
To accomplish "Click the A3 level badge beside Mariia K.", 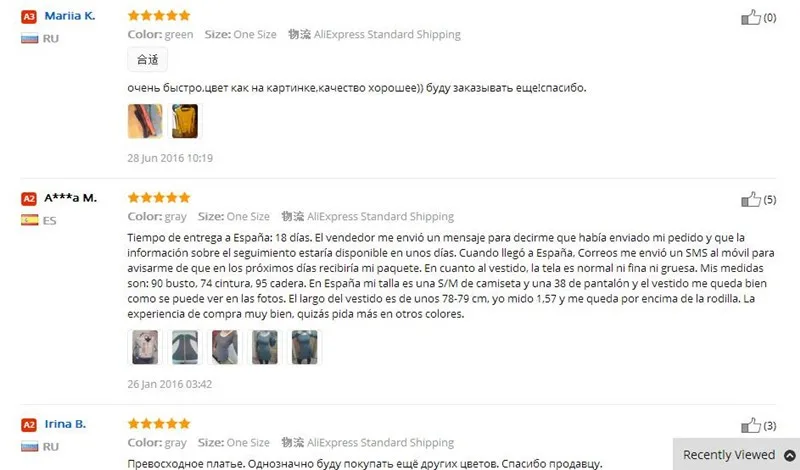I will (29, 16).
